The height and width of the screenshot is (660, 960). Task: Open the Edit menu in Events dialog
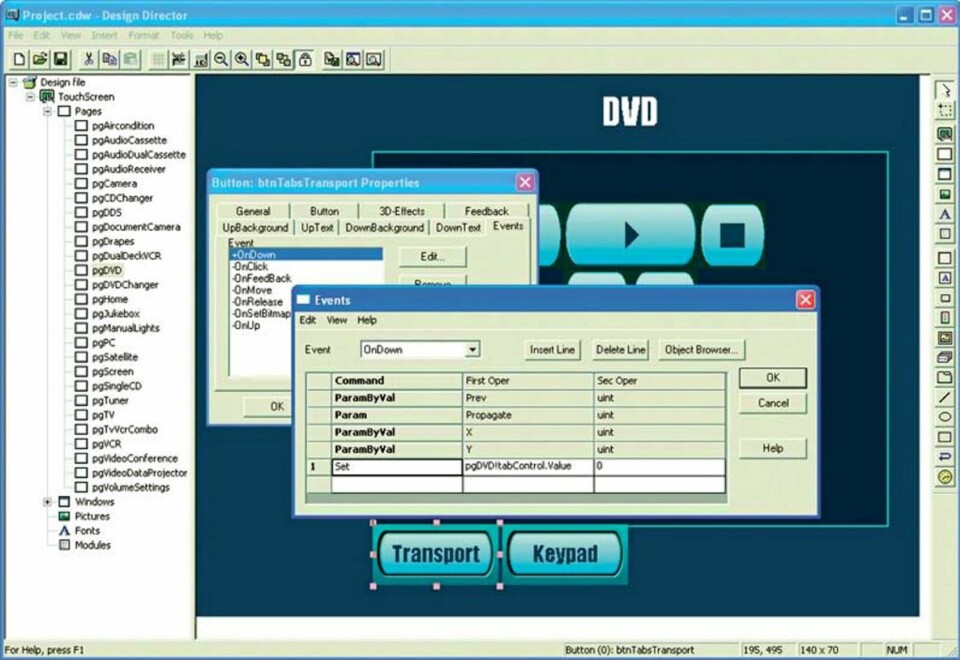(307, 320)
